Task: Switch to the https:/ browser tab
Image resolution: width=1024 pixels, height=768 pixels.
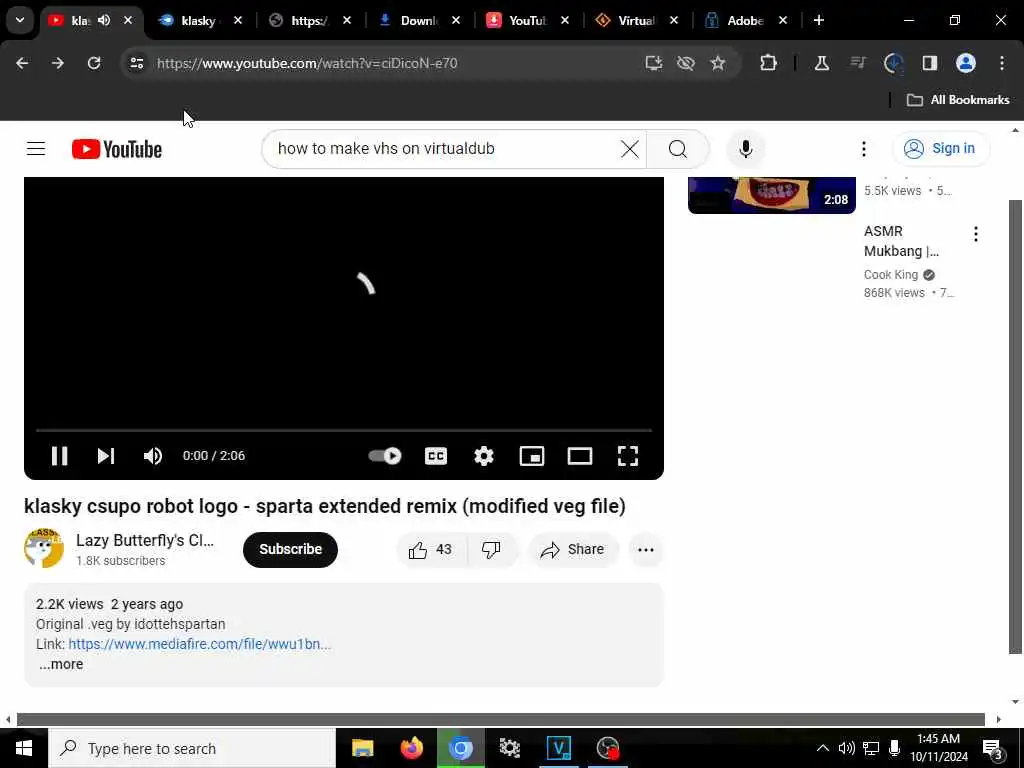Action: click(x=309, y=21)
